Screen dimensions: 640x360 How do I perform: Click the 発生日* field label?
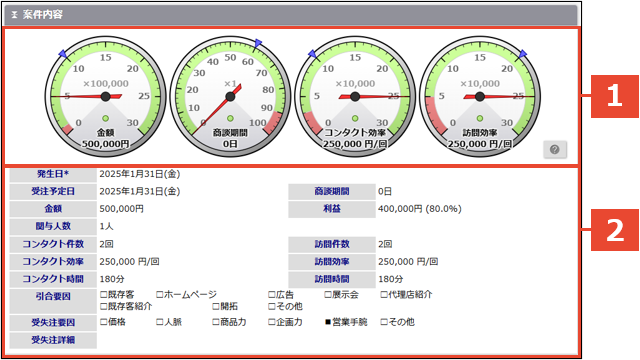53,174
